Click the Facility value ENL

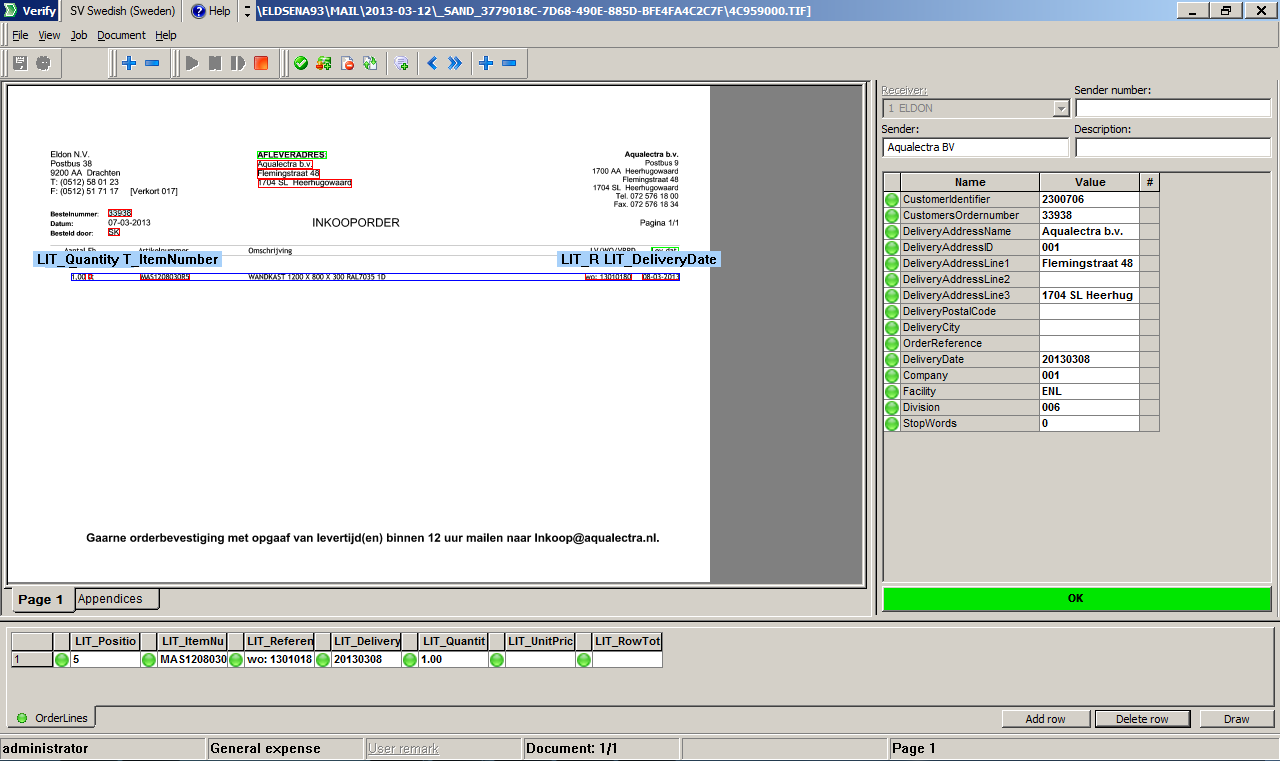click(1089, 391)
